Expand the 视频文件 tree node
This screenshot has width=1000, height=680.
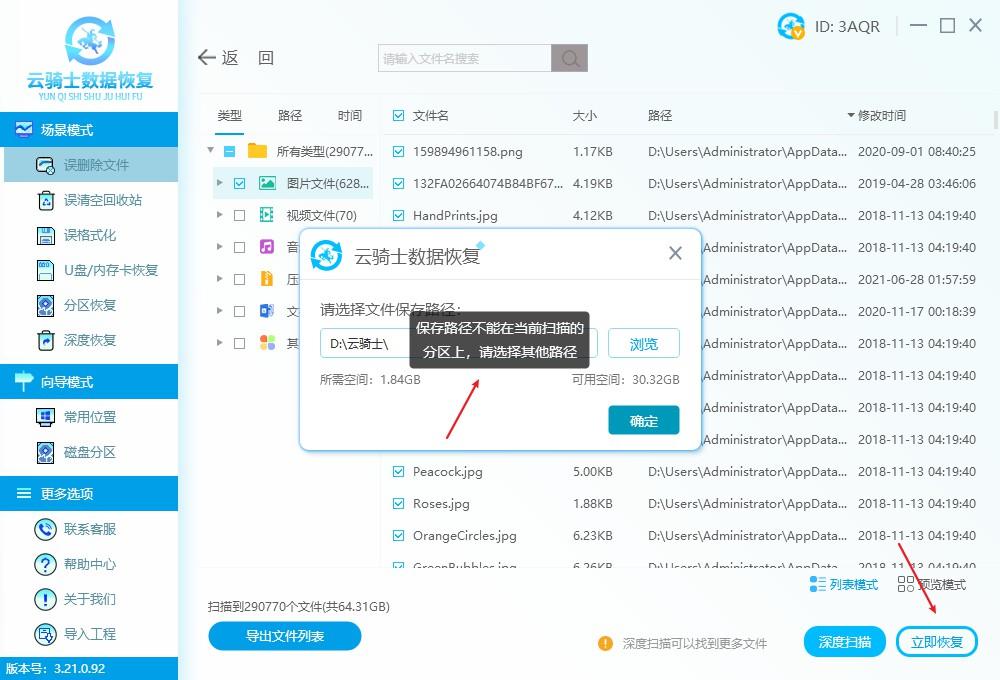tap(219, 215)
